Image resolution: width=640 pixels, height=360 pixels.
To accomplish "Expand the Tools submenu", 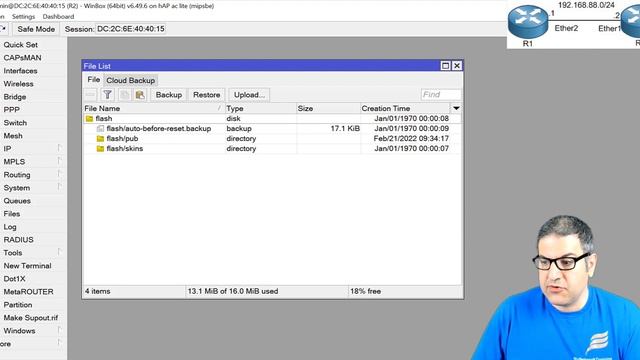I will click(60, 252).
